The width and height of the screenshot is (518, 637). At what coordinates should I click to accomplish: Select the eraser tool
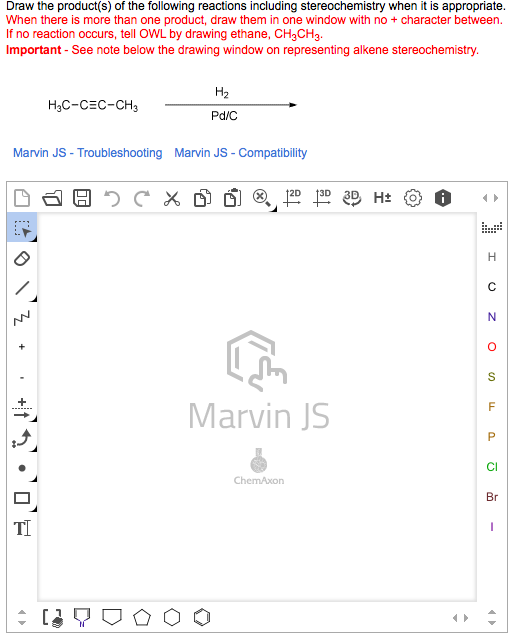coord(22,258)
